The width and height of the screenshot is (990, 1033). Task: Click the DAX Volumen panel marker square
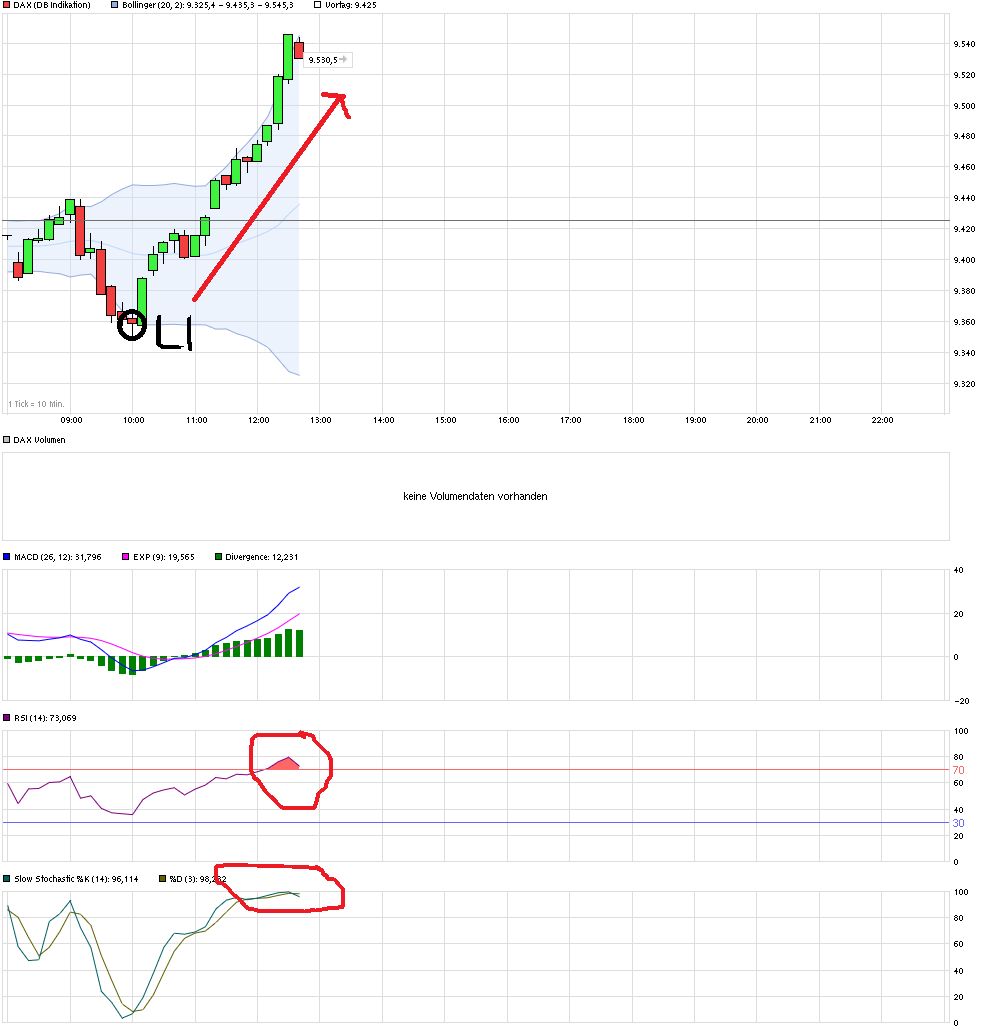[7, 439]
